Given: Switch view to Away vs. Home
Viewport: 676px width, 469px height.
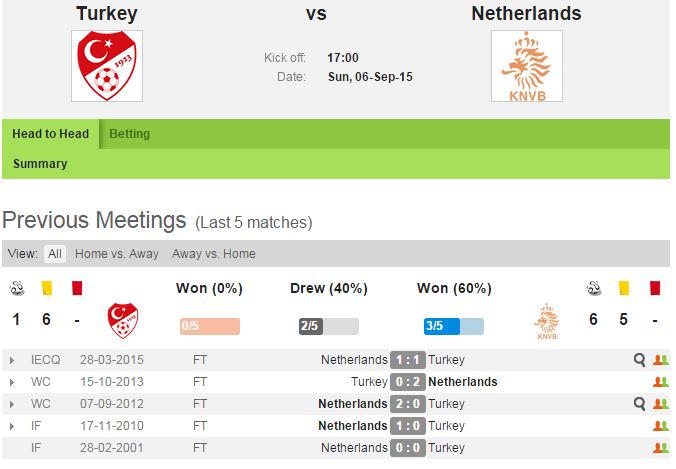Looking at the screenshot, I should pos(214,254).
